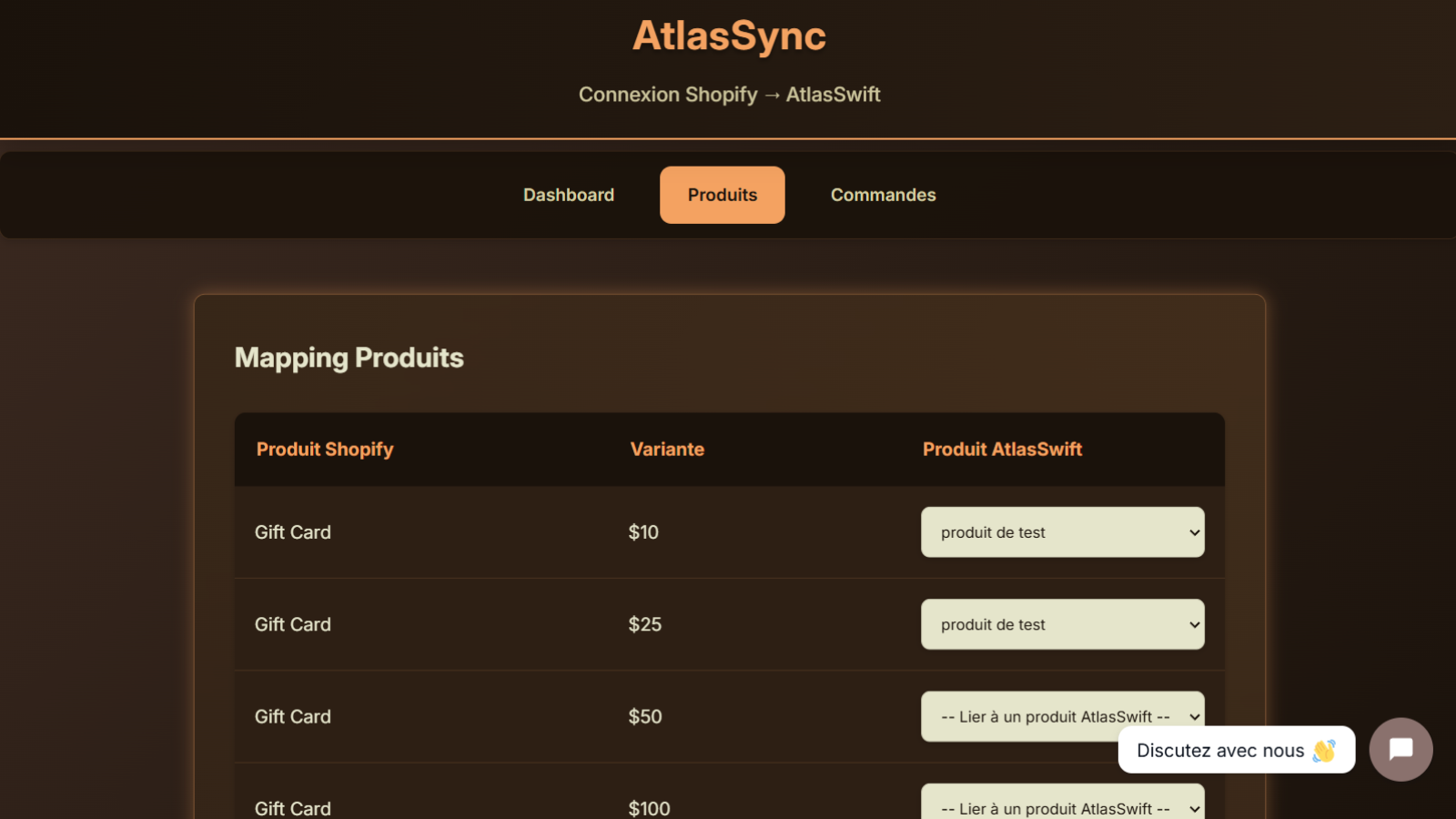Expand the AtlasSwift dropdown for $25 Gift Card
This screenshot has width=1456, height=819.
1062,624
